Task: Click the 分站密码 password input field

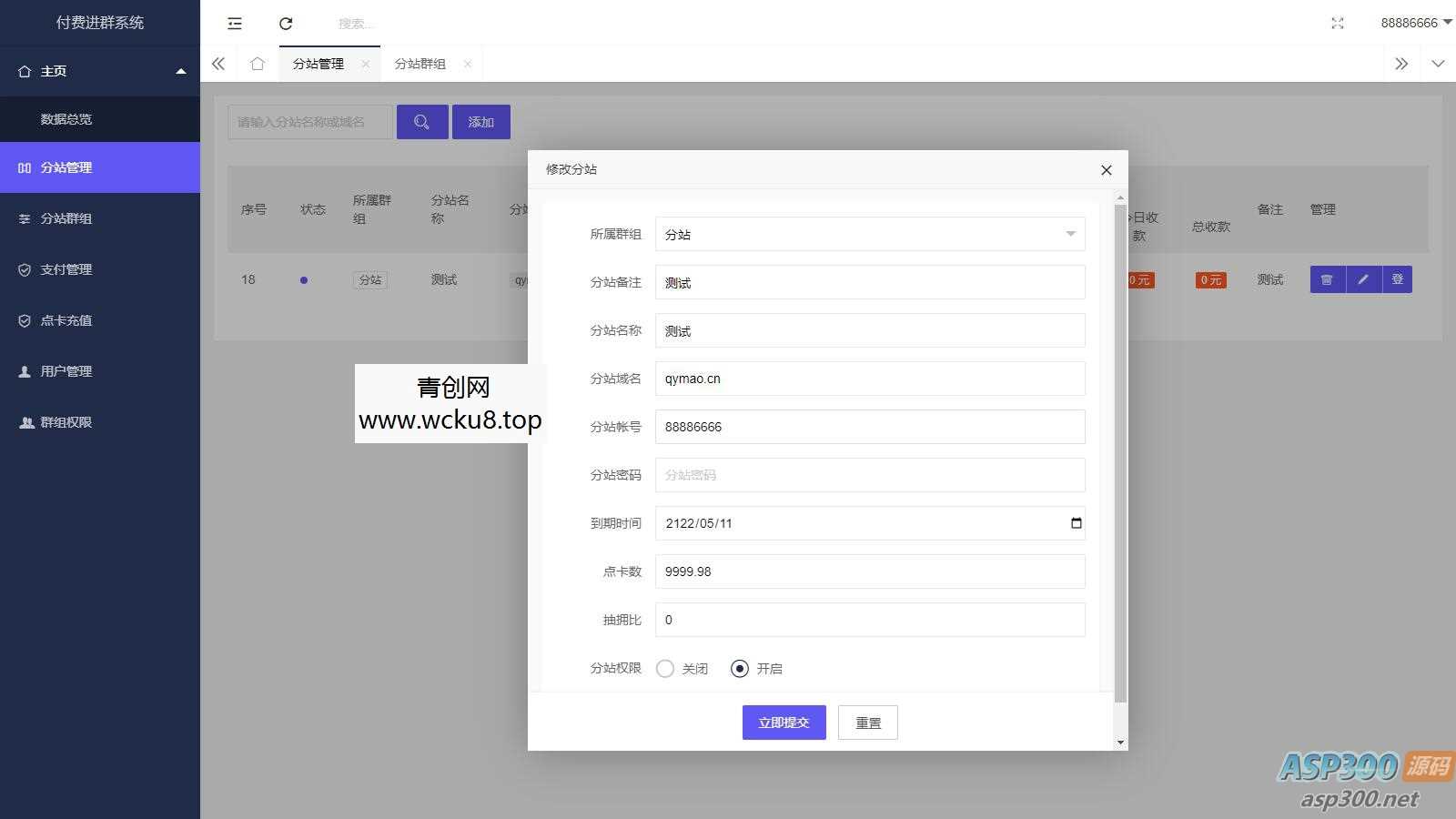Action: pos(869,475)
